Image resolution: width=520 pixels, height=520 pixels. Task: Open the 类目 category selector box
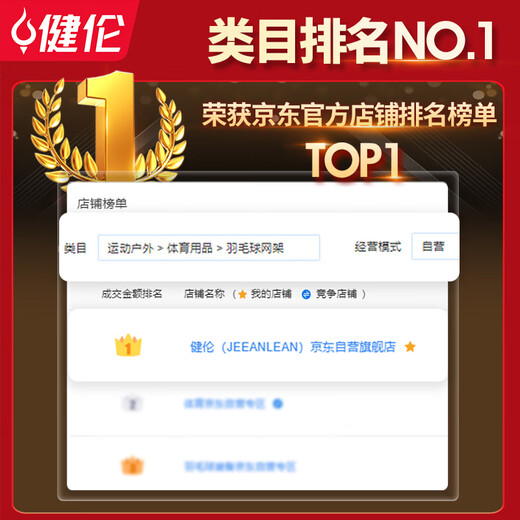coord(209,248)
